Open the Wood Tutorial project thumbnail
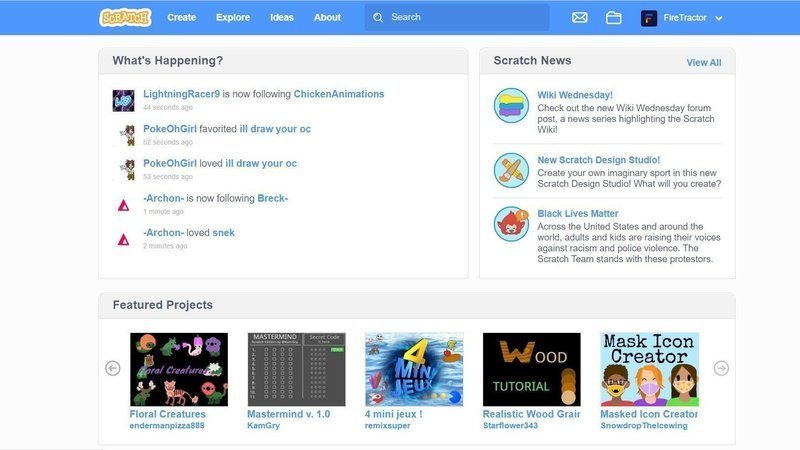Viewport: 800px width, 450px height. (532, 369)
